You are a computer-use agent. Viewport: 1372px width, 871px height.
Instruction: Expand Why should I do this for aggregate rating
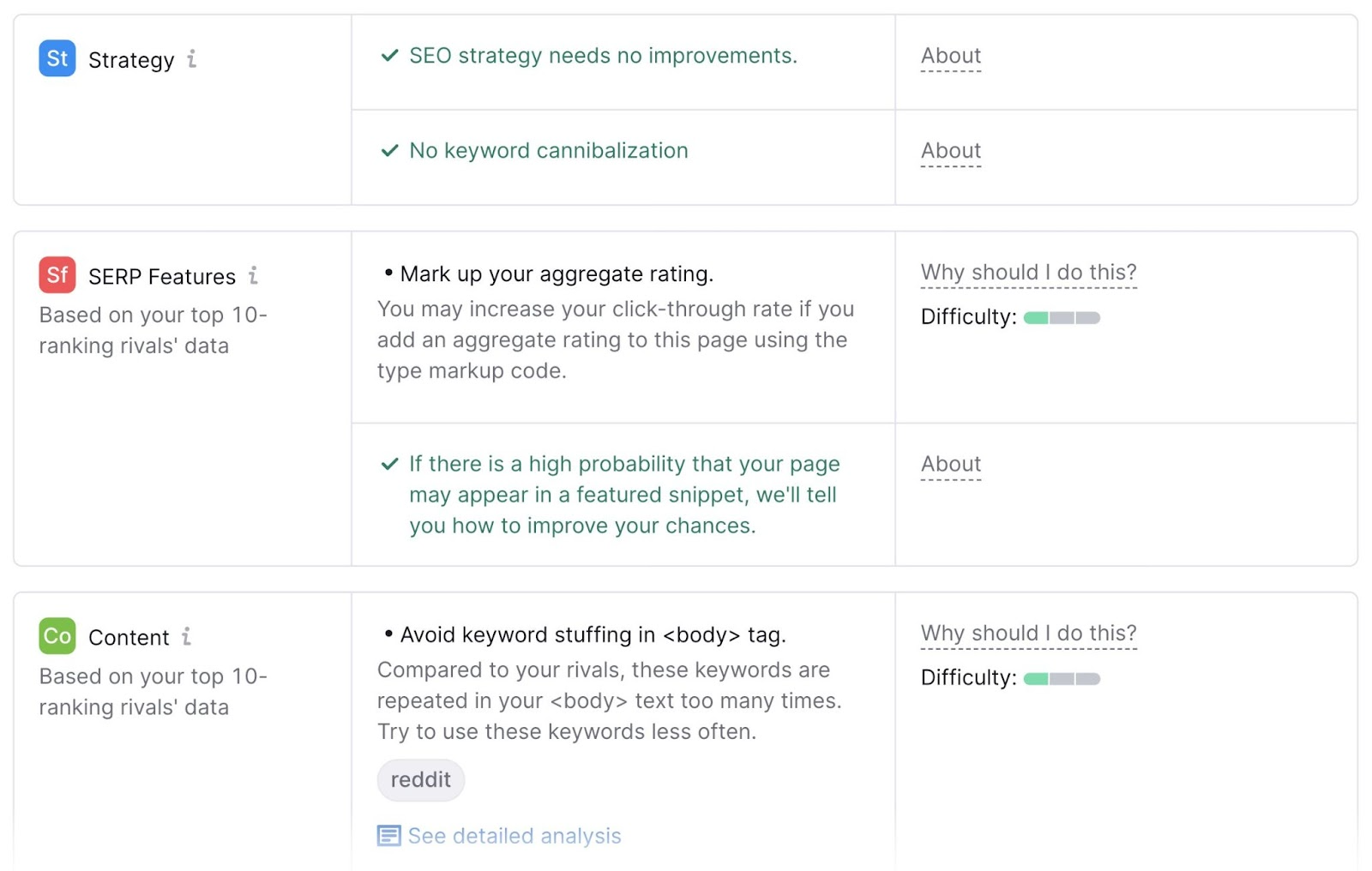coord(1028,272)
